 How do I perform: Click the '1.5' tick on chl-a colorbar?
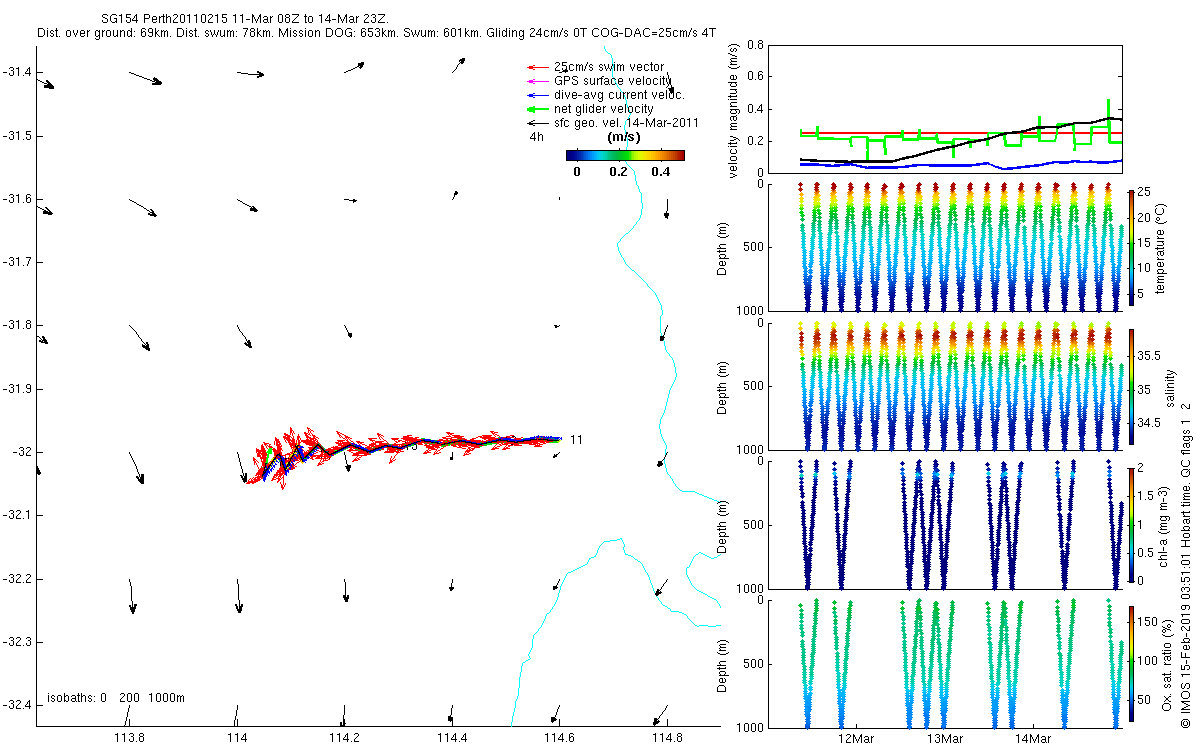tap(1145, 495)
